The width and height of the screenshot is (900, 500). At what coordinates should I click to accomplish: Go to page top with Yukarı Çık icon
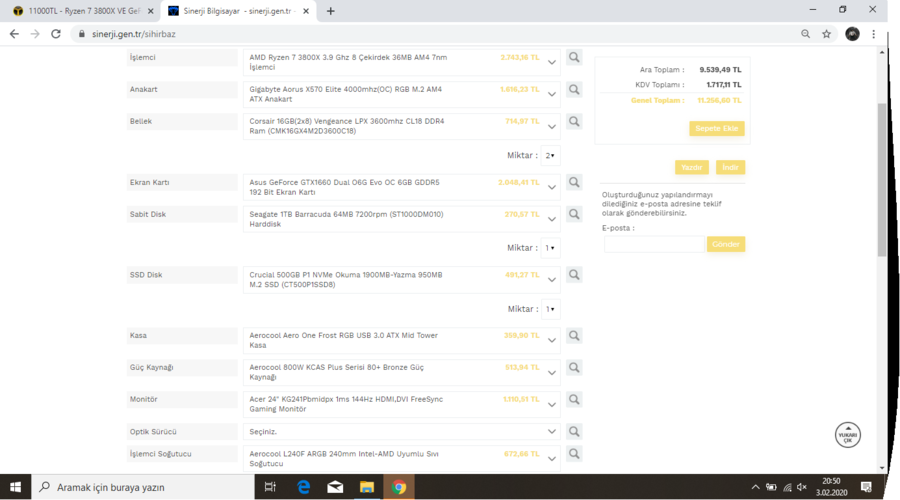click(x=848, y=435)
